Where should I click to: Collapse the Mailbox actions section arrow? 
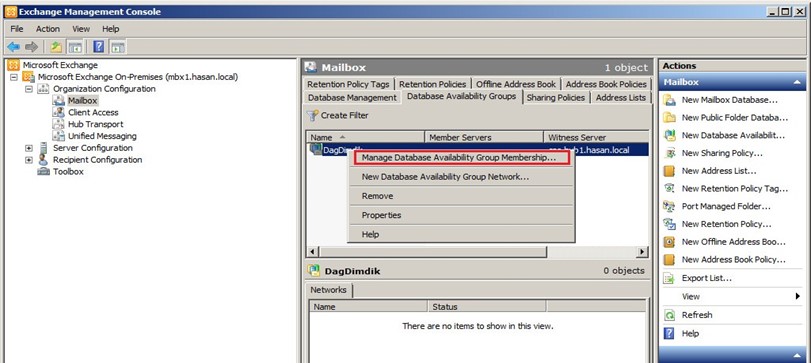pos(797,82)
